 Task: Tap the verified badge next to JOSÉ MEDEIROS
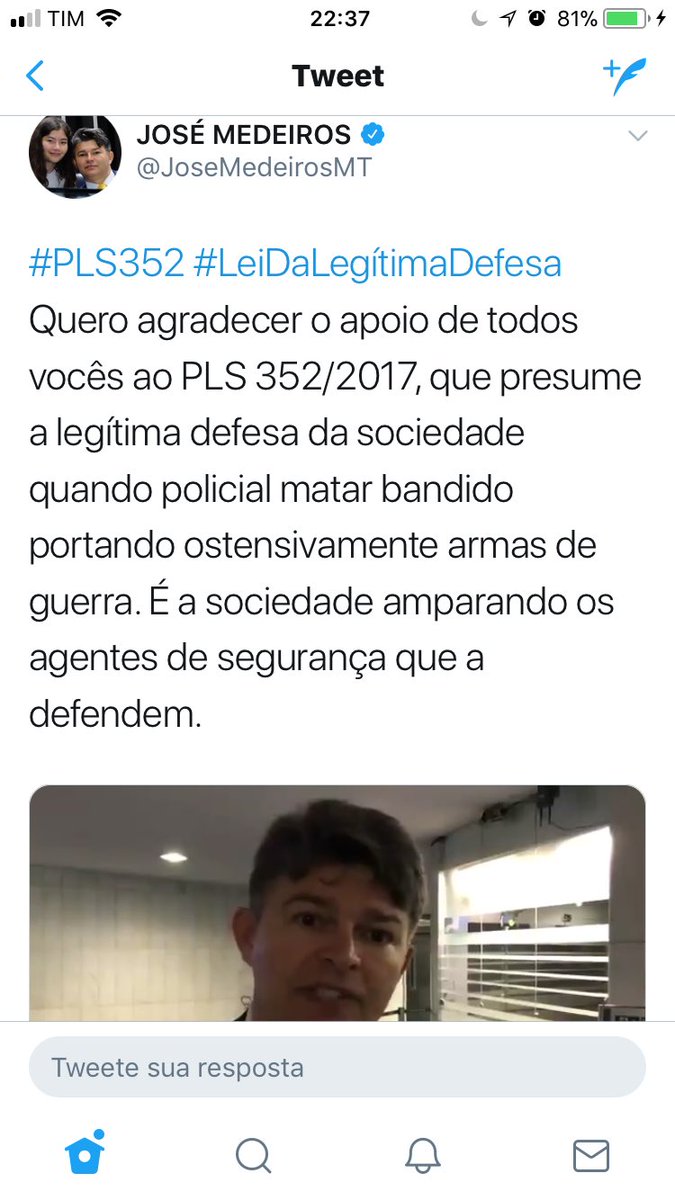(x=373, y=134)
